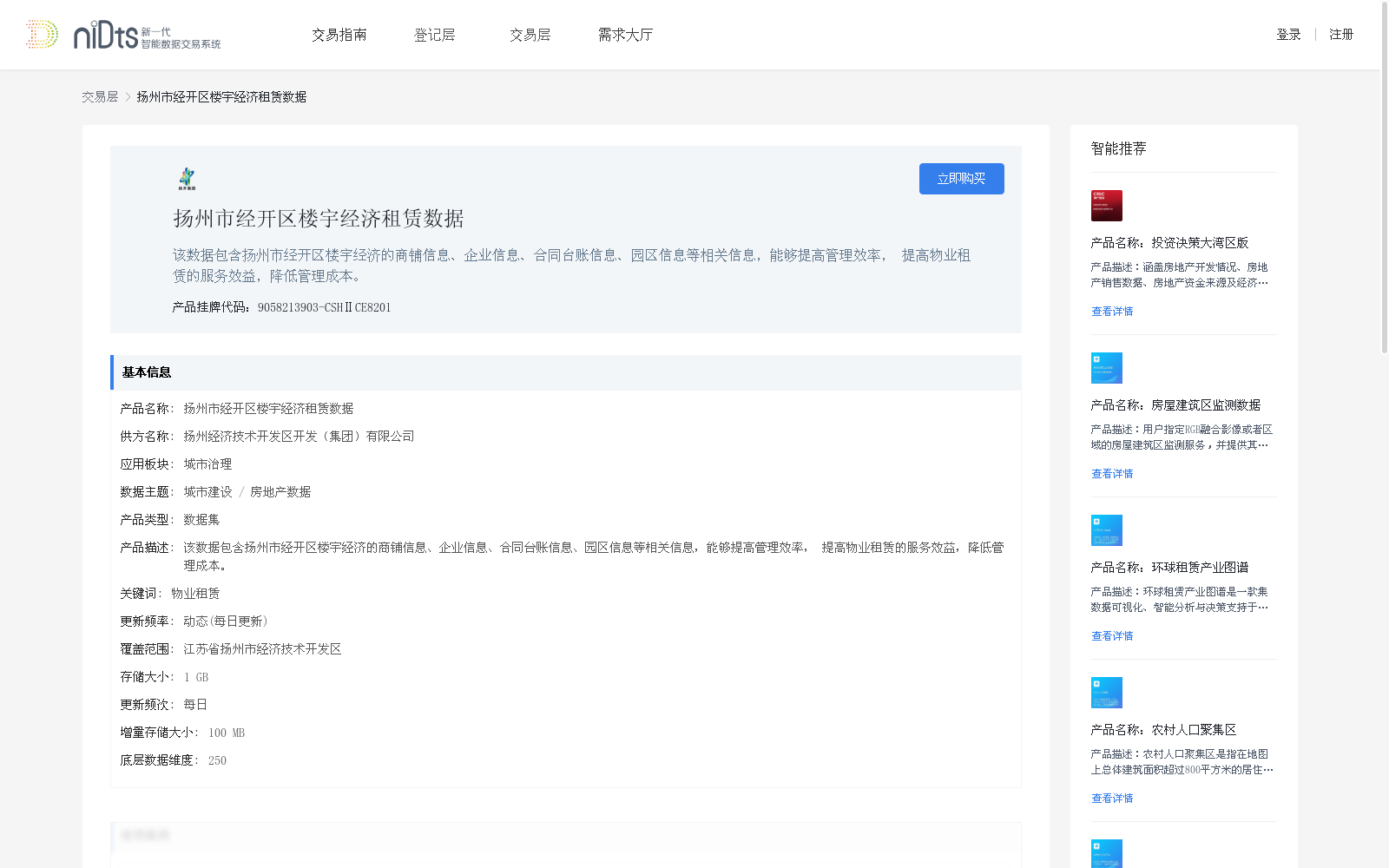The height and width of the screenshot is (868, 1389).
Task: Click the 登录 link
Action: pyautogui.click(x=1288, y=35)
